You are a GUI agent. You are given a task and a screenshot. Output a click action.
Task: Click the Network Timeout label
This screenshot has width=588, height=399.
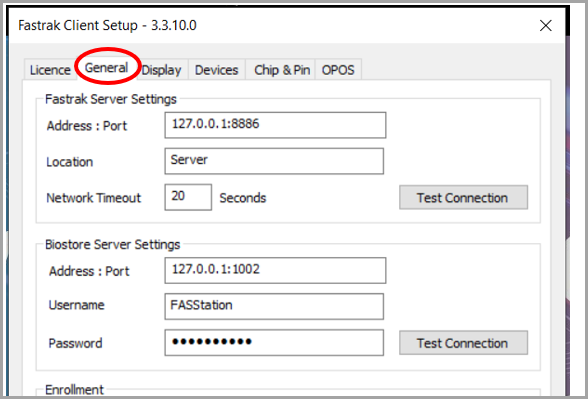tap(93, 198)
